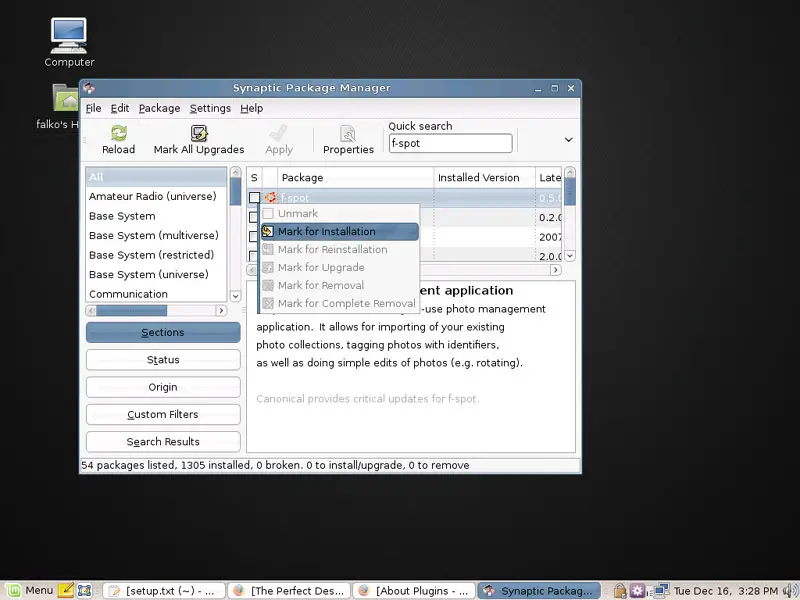Viewport: 800px width, 600px height.
Task: Choose Mark for Installation in the context menu
Action: tap(340, 232)
